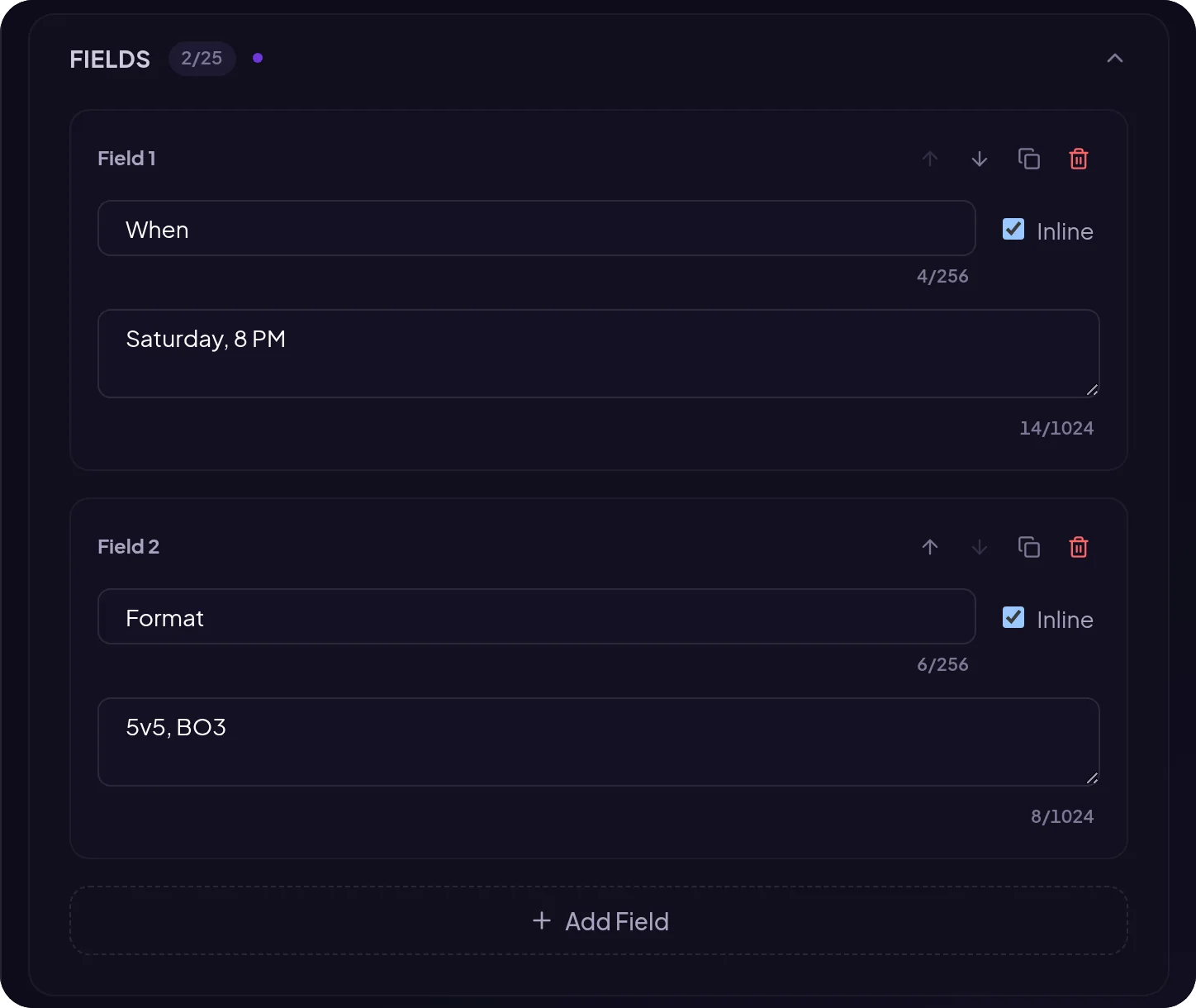Click the Add Field button
The width and height of the screenshot is (1196, 1008).
tap(599, 921)
